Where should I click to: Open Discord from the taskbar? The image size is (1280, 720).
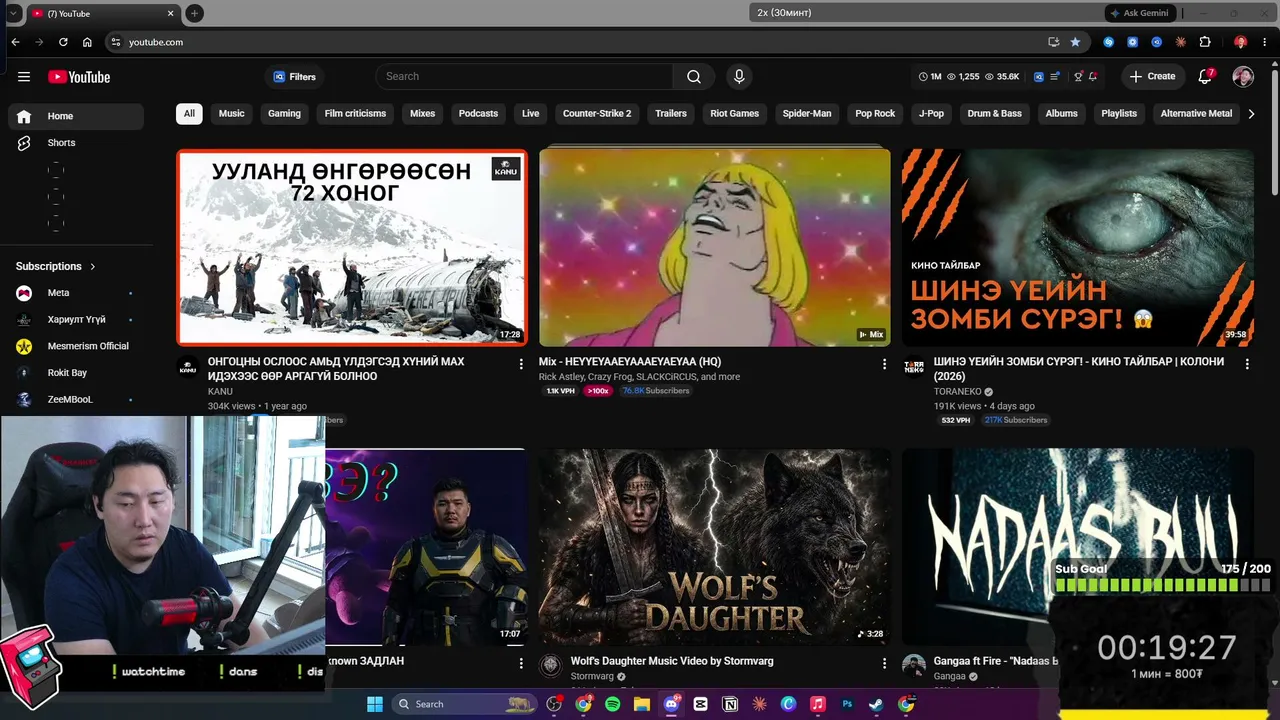pyautogui.click(x=671, y=704)
